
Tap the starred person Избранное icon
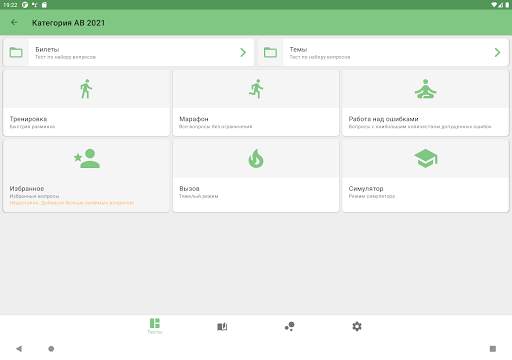coord(87,158)
